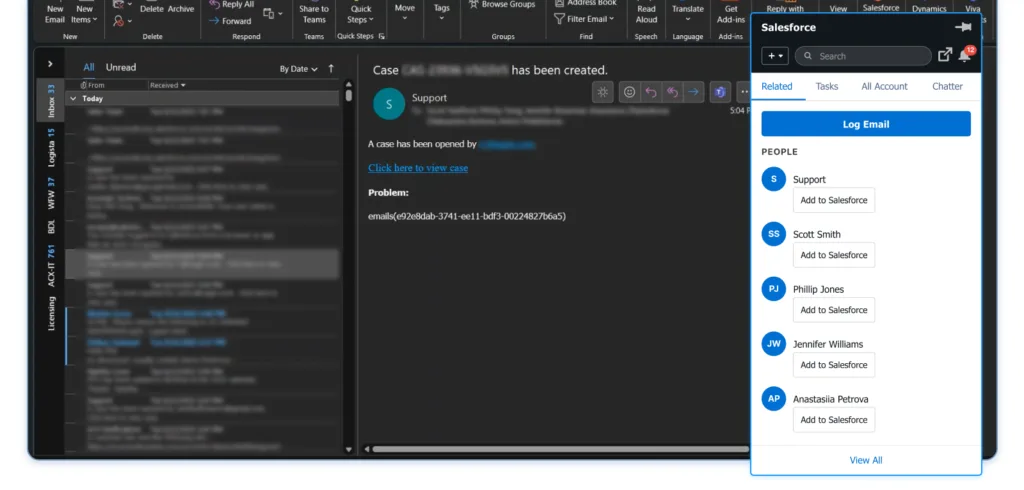Reply using the single arrow icon in email header

650,92
